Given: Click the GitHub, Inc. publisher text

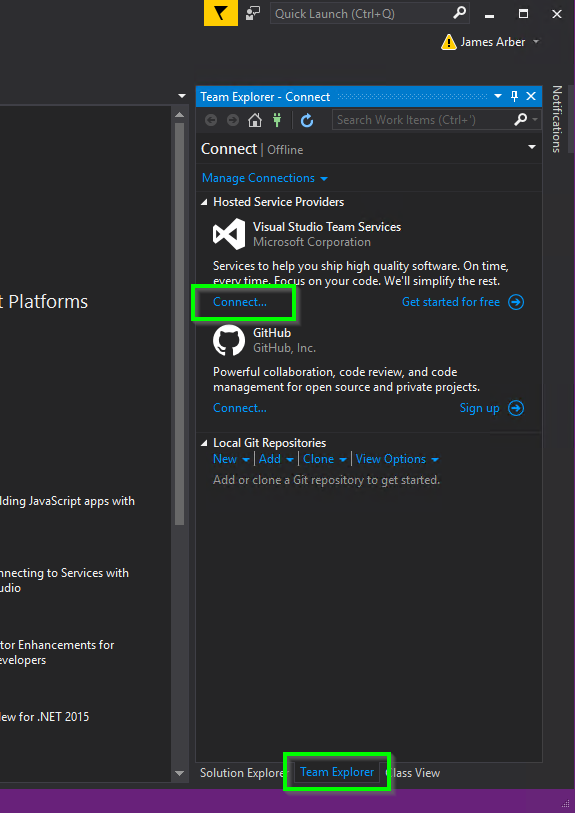Looking at the screenshot, I should click(x=284, y=348).
